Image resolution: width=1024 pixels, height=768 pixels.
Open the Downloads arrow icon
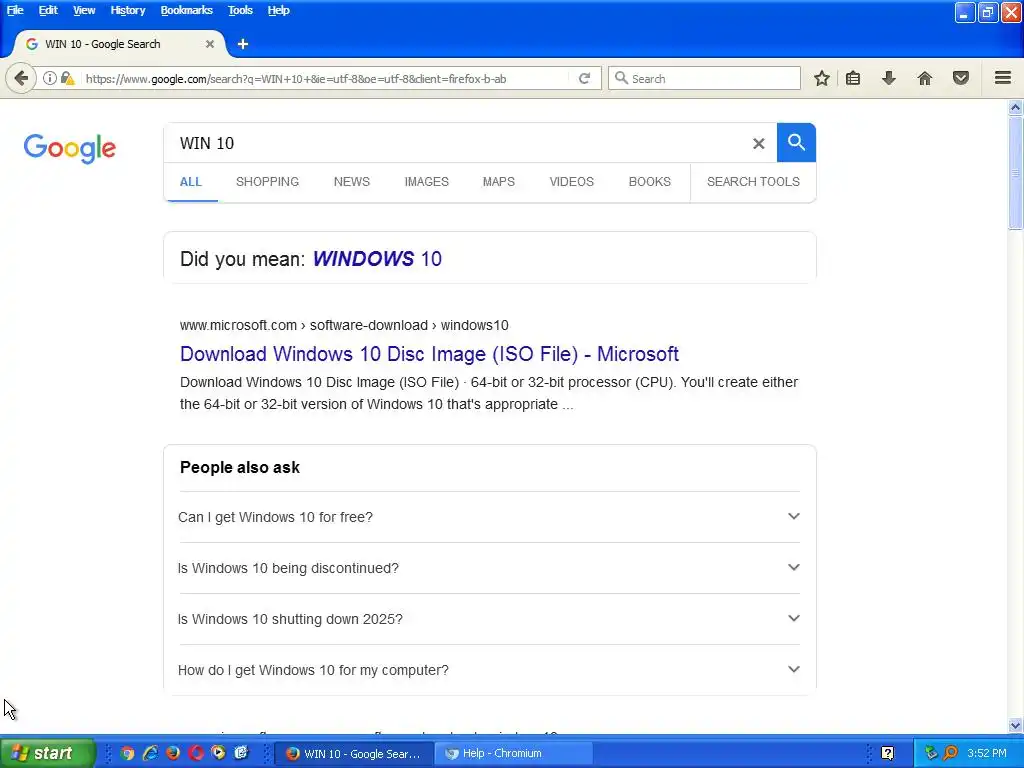click(x=888, y=78)
